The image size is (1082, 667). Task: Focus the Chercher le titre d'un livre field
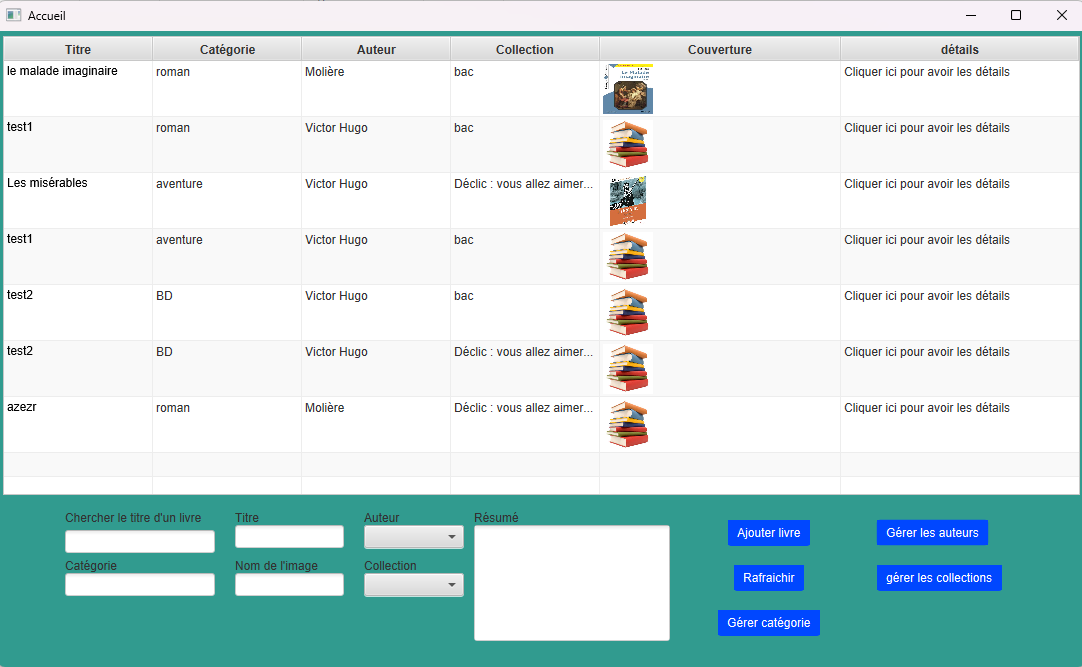point(140,541)
